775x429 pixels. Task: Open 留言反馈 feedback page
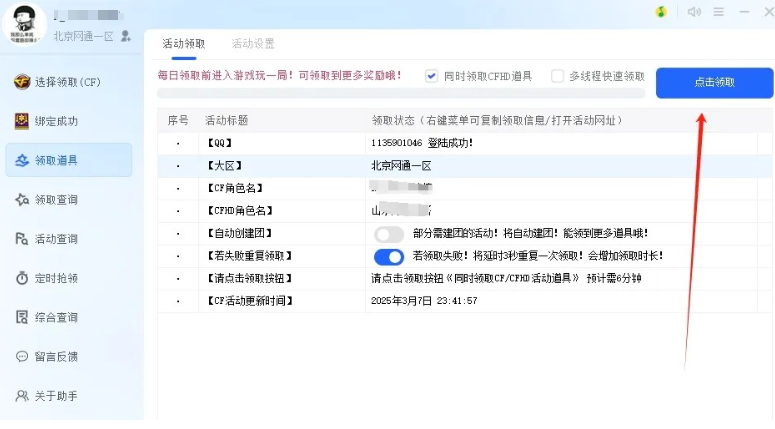(x=56, y=356)
